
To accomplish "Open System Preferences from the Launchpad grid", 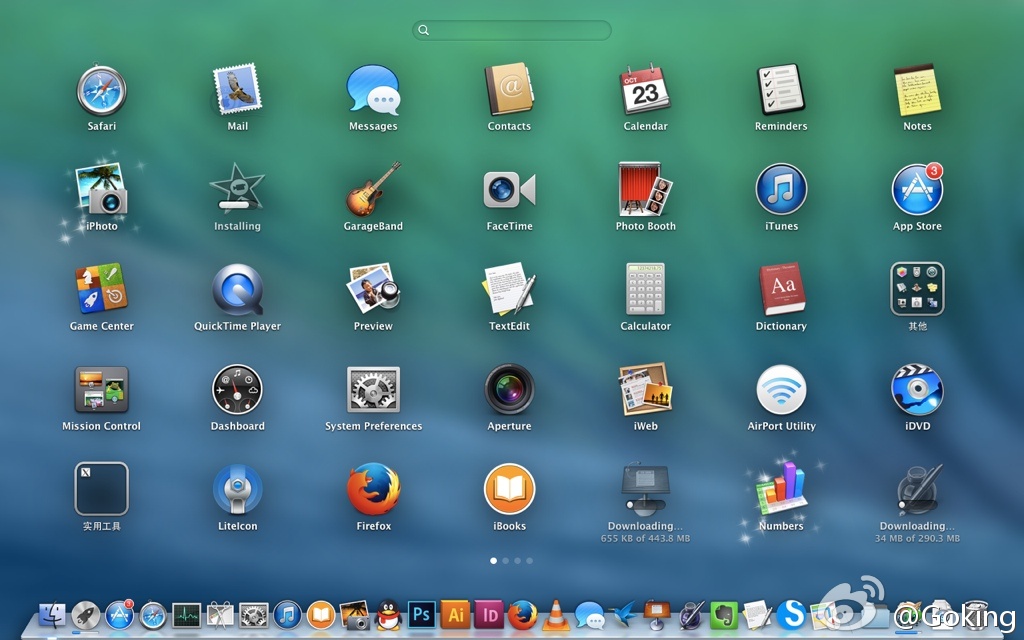I will click(x=373, y=389).
